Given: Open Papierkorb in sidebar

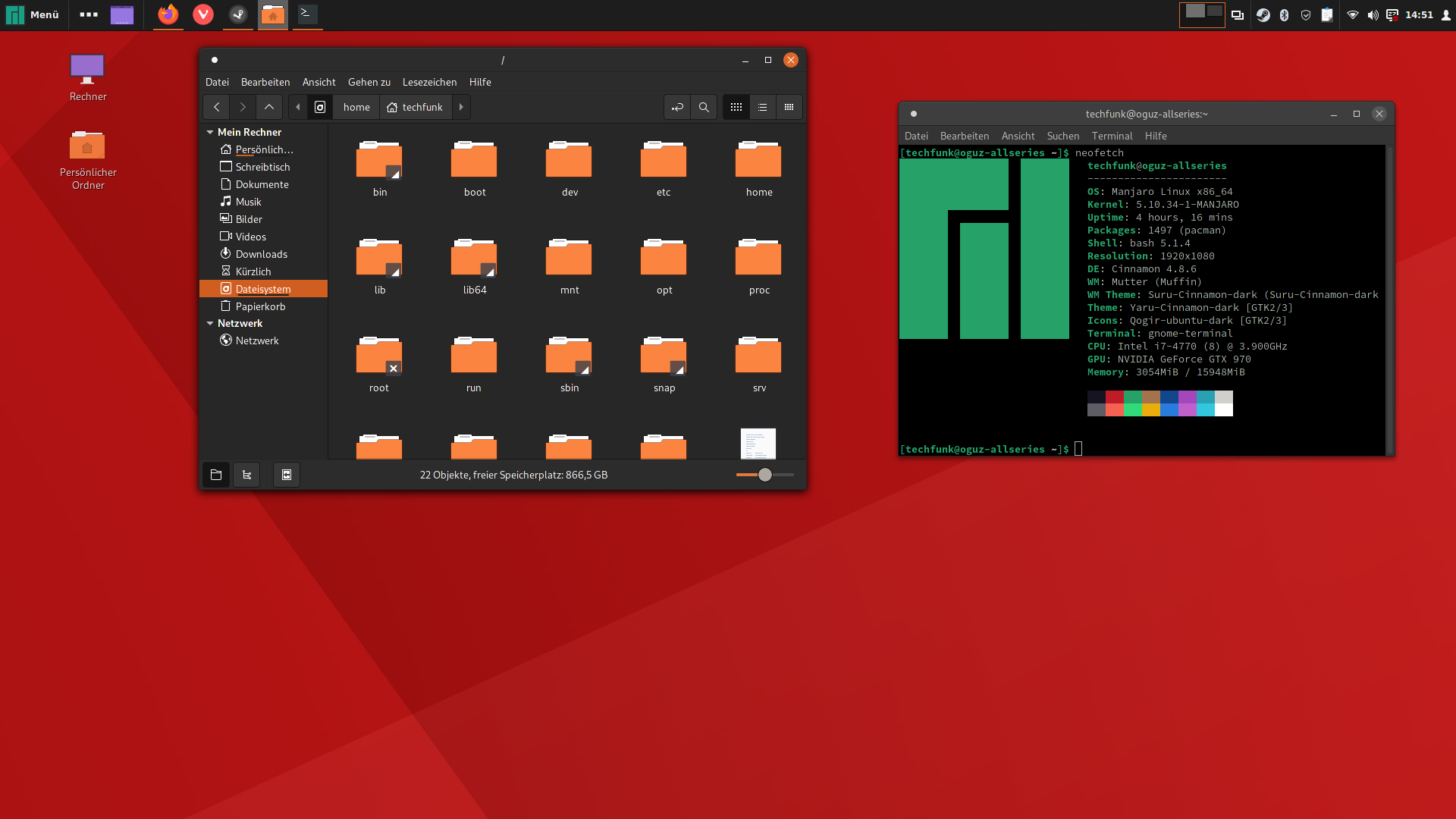Looking at the screenshot, I should (x=263, y=306).
